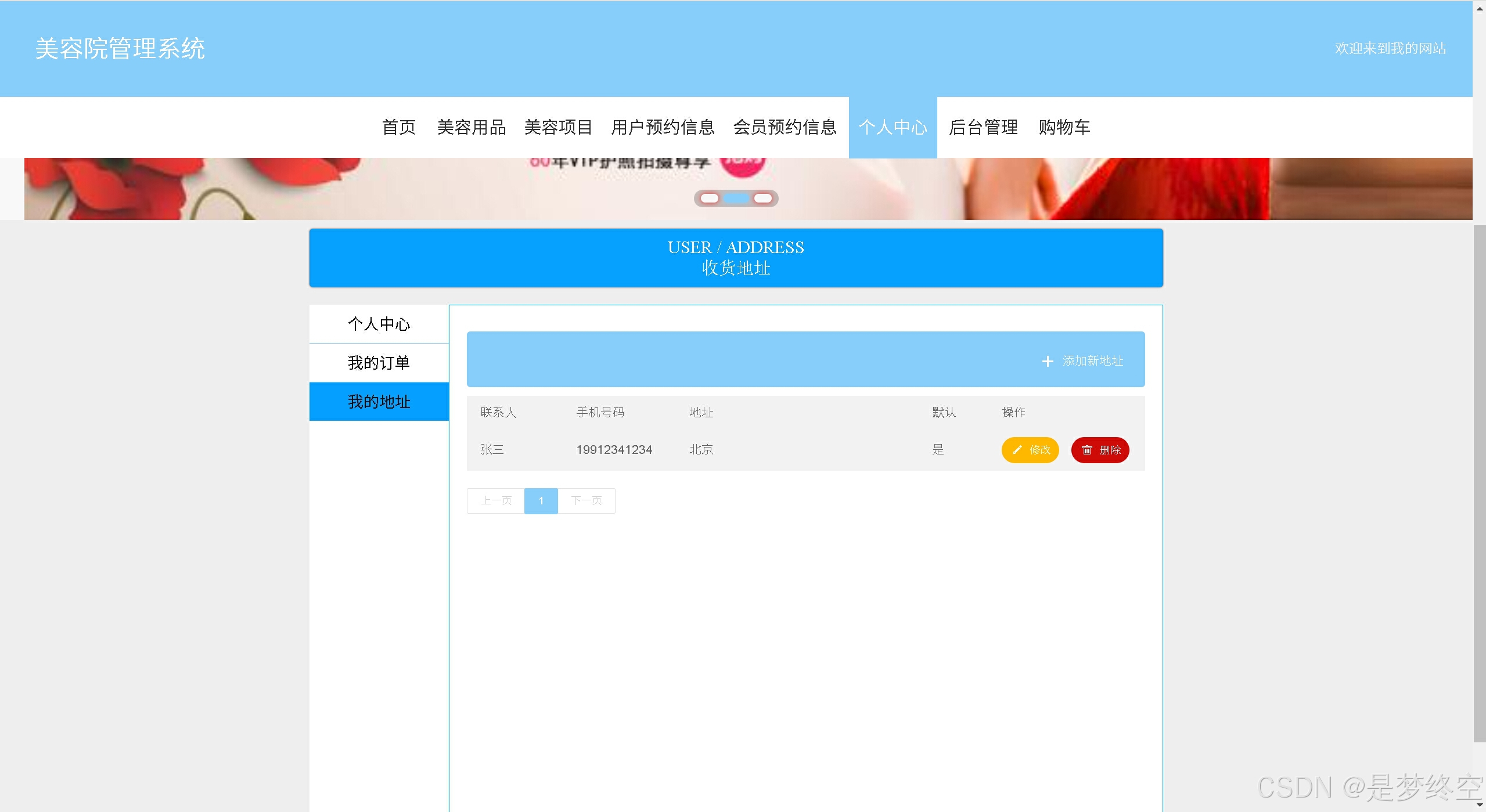Click page number 1 in pagination

click(541, 501)
